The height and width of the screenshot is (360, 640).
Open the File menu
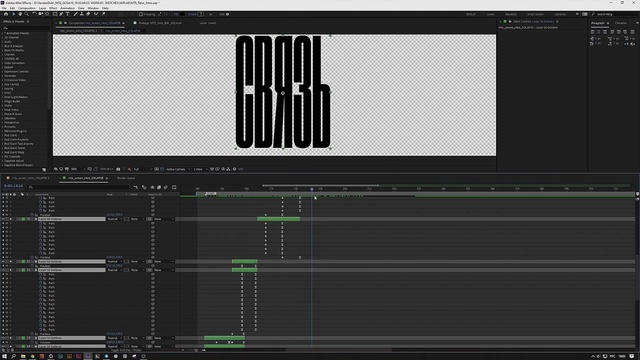coord(4,8)
